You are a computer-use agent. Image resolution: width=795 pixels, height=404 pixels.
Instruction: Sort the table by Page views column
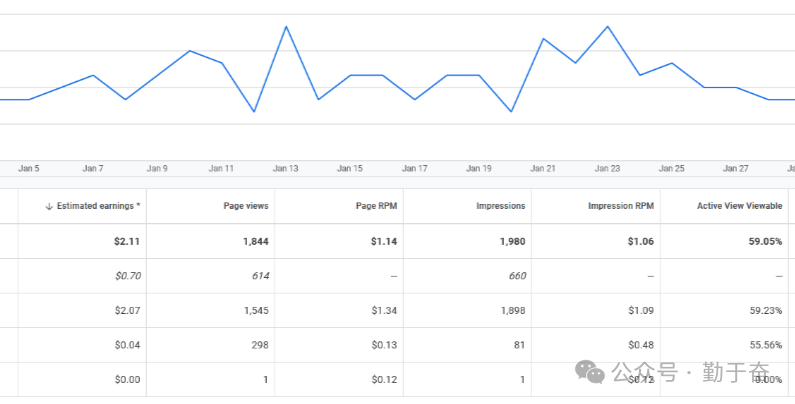(x=246, y=206)
